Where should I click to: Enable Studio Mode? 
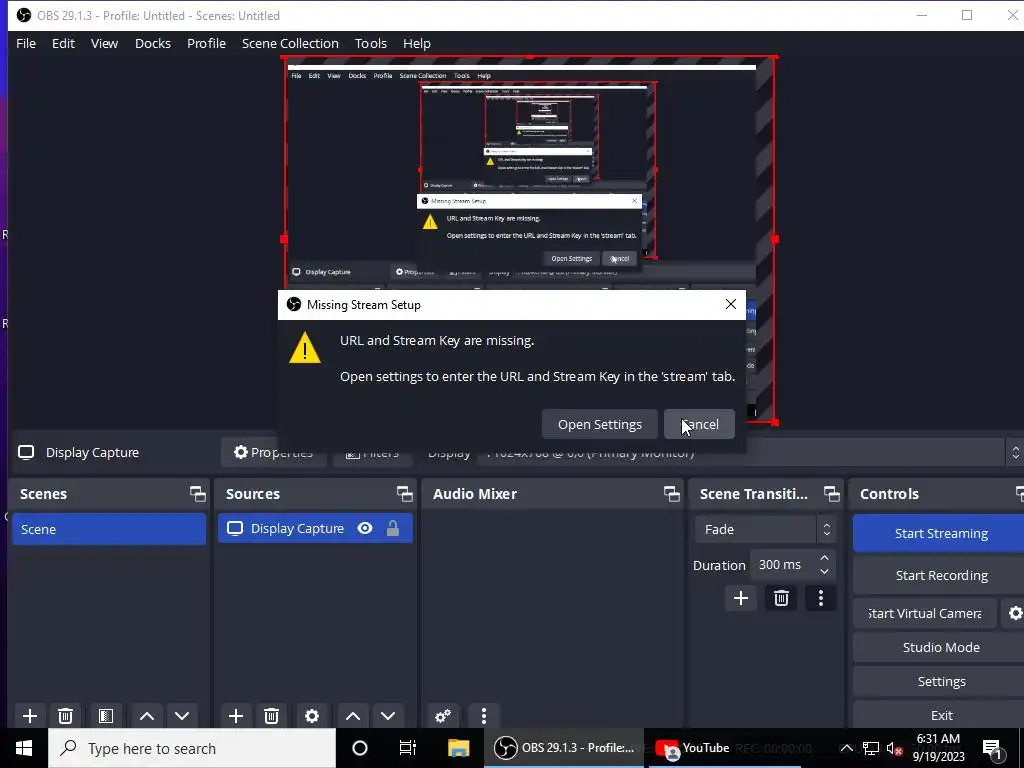pos(940,647)
